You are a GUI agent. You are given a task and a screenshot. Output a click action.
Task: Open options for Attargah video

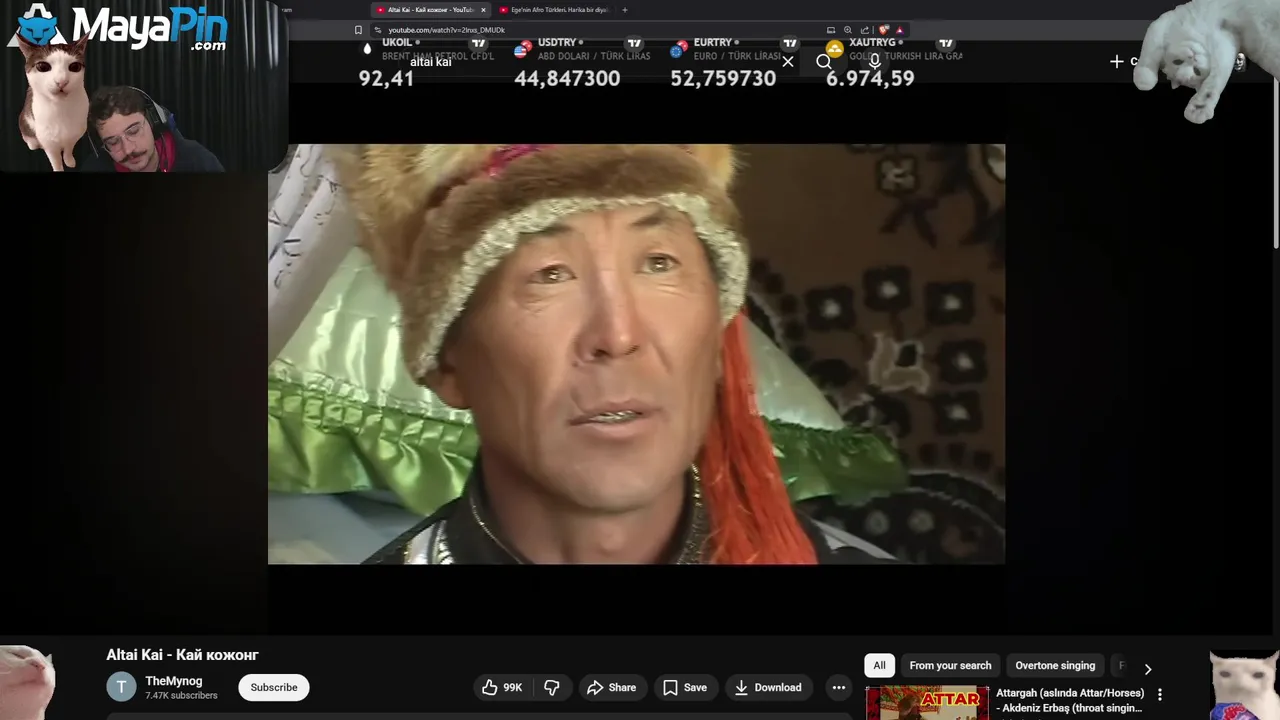pos(1160,694)
